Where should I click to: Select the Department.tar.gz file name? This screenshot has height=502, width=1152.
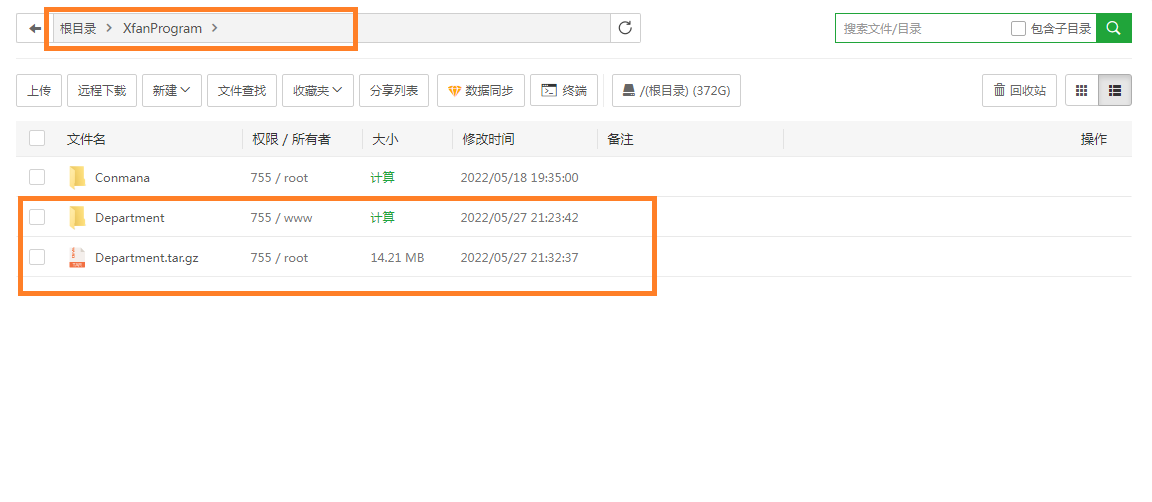[x=146, y=258]
